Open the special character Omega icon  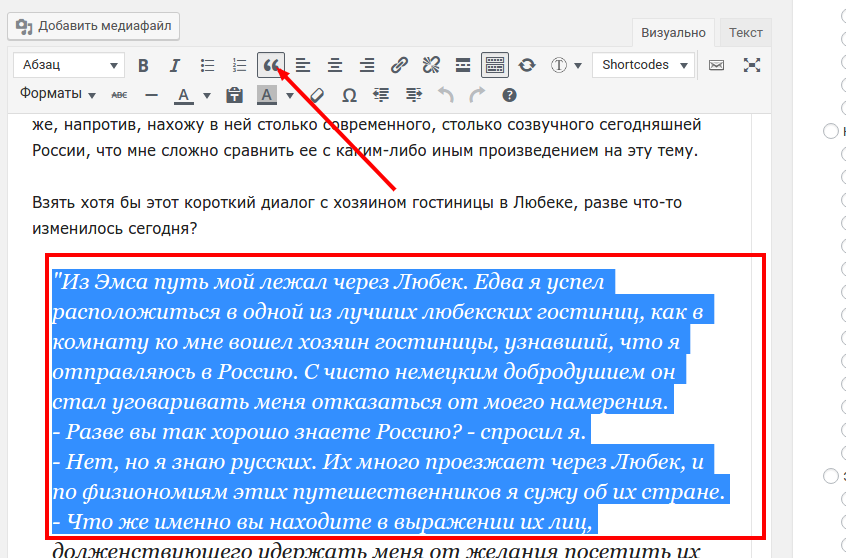(x=349, y=96)
